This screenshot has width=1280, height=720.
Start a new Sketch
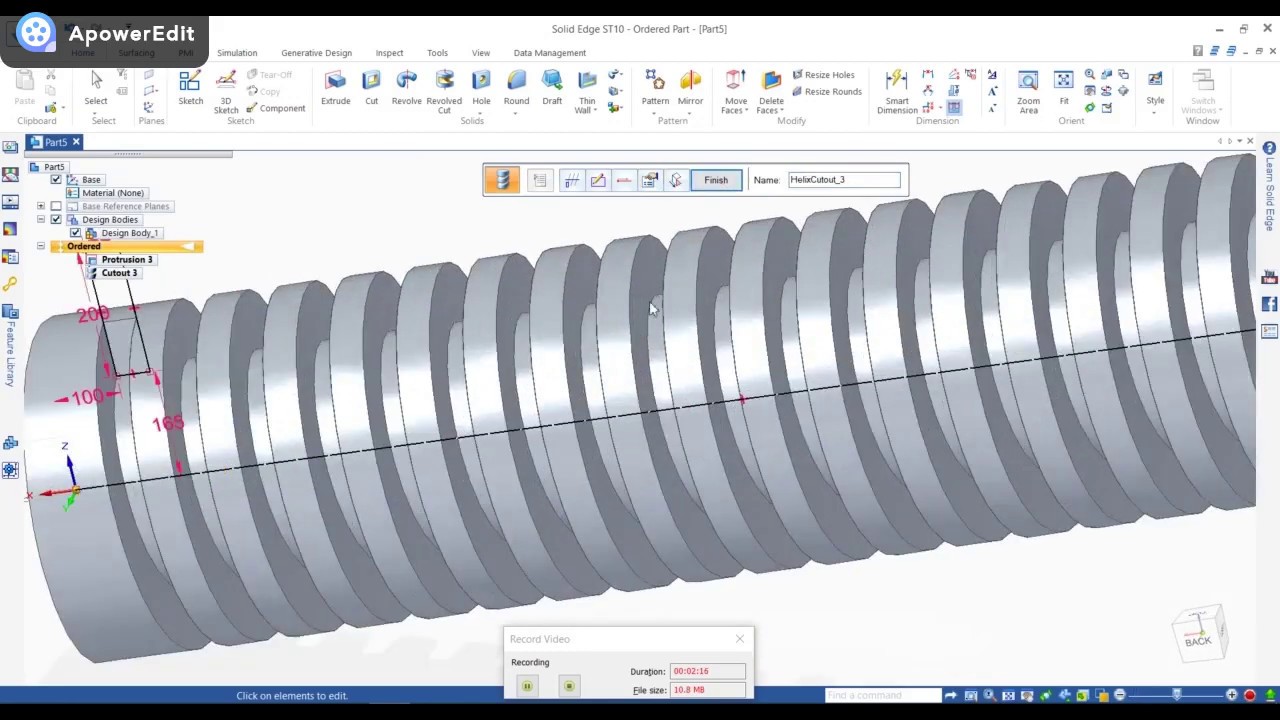coord(190,88)
